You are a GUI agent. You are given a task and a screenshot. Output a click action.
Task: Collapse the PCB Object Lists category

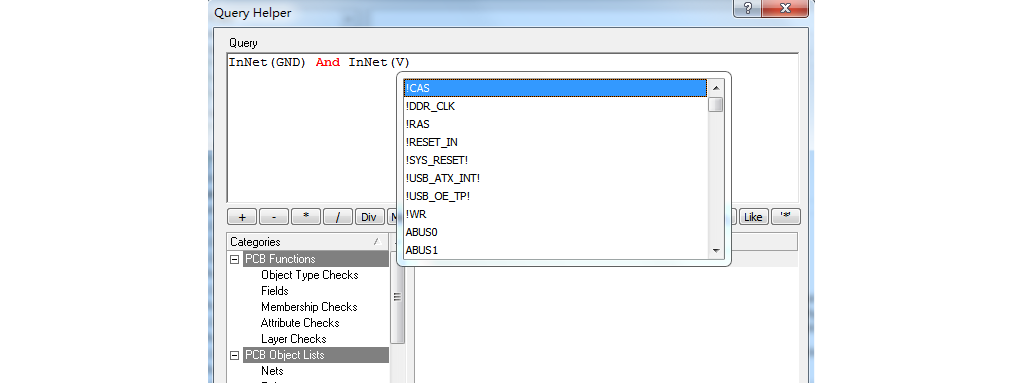tap(234, 356)
